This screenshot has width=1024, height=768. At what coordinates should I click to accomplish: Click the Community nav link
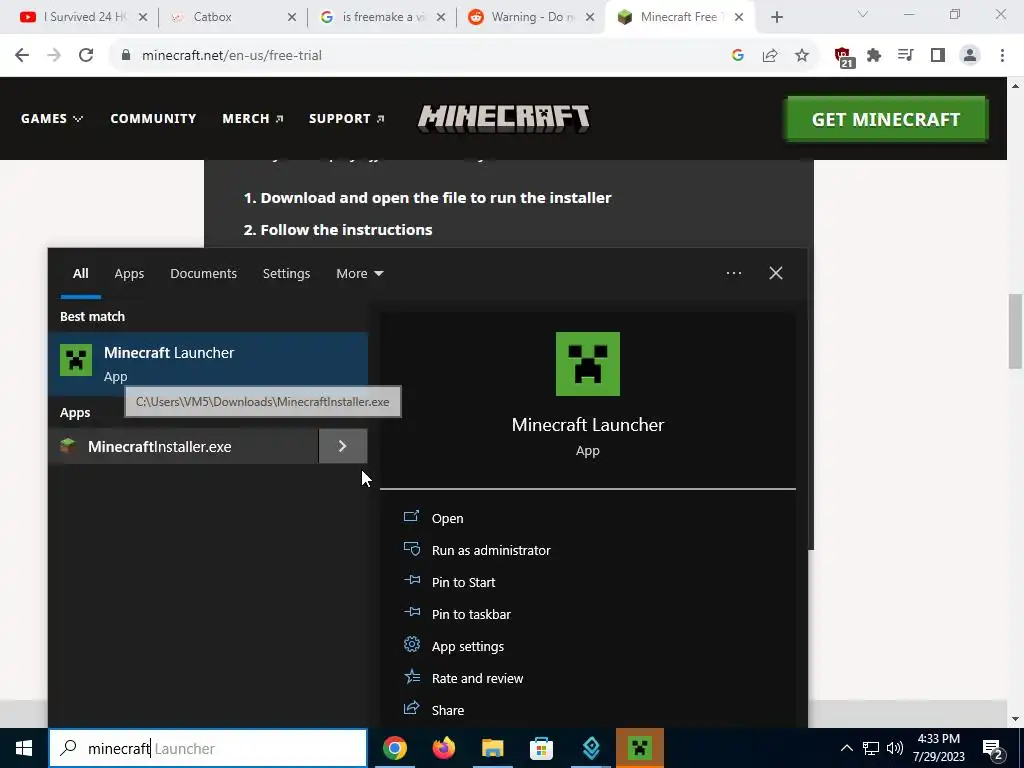[x=153, y=118]
